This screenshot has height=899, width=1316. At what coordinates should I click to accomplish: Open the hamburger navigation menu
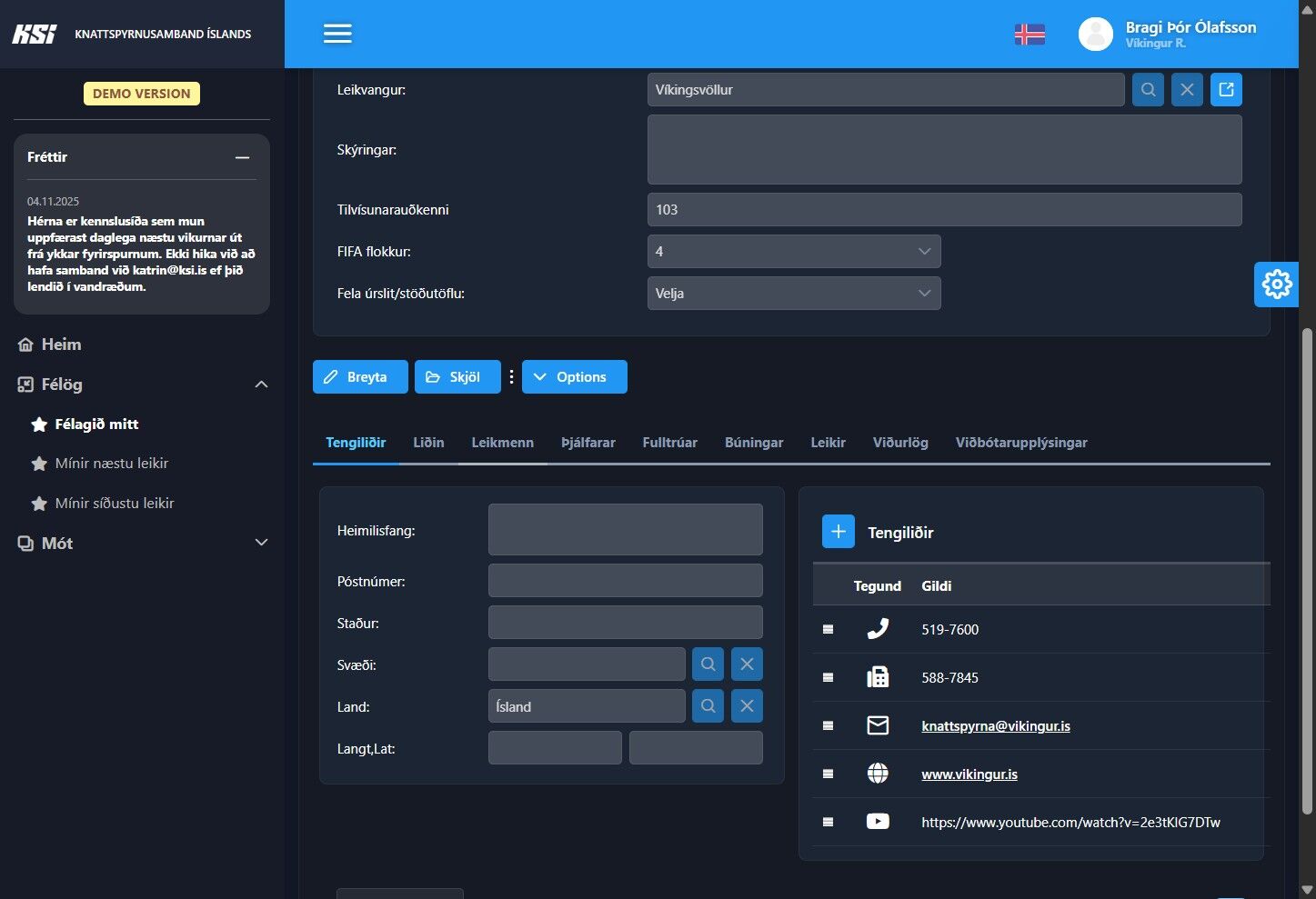[x=337, y=34]
